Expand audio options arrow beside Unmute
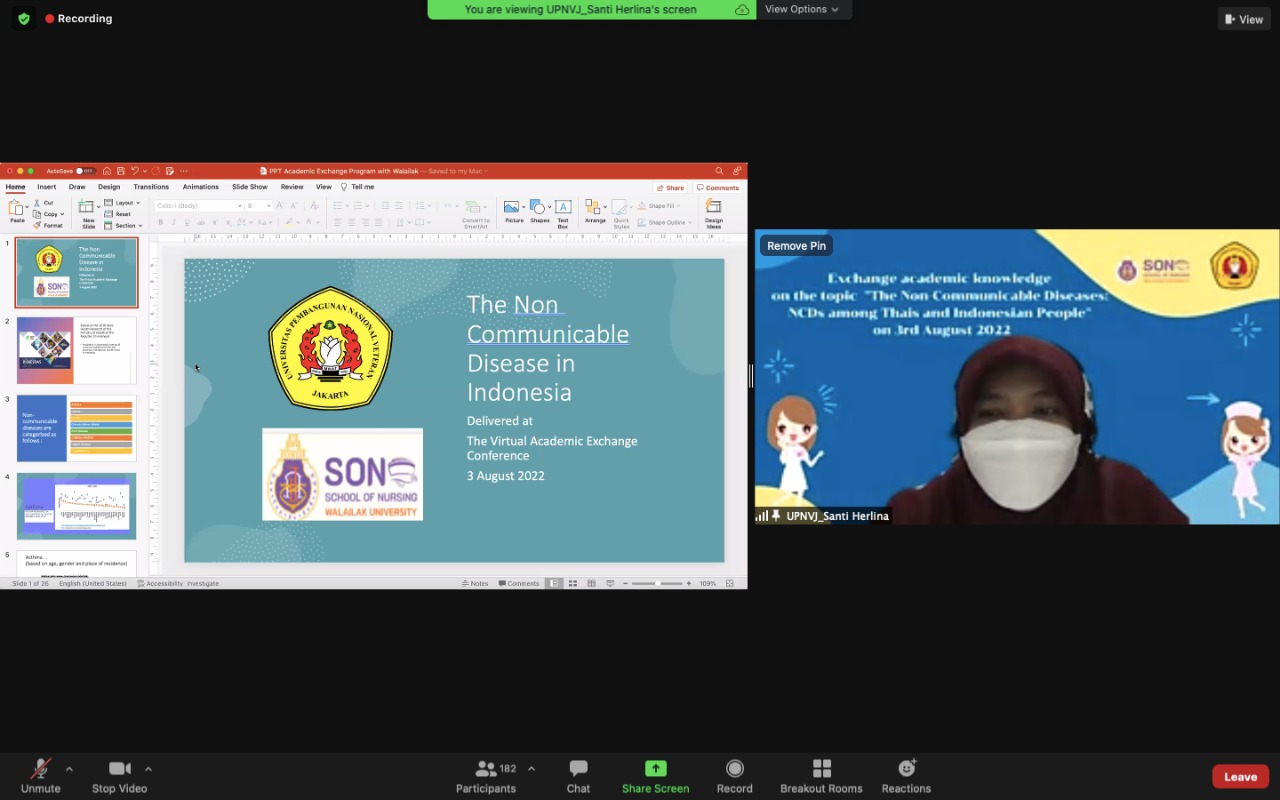The width and height of the screenshot is (1280, 800). (69, 769)
